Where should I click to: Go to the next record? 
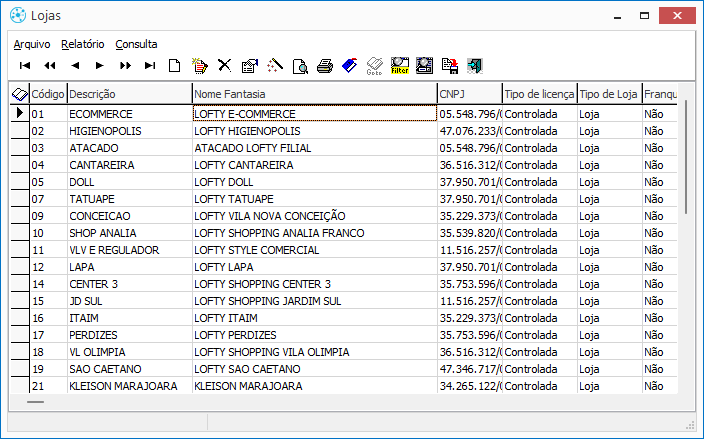coord(100,66)
